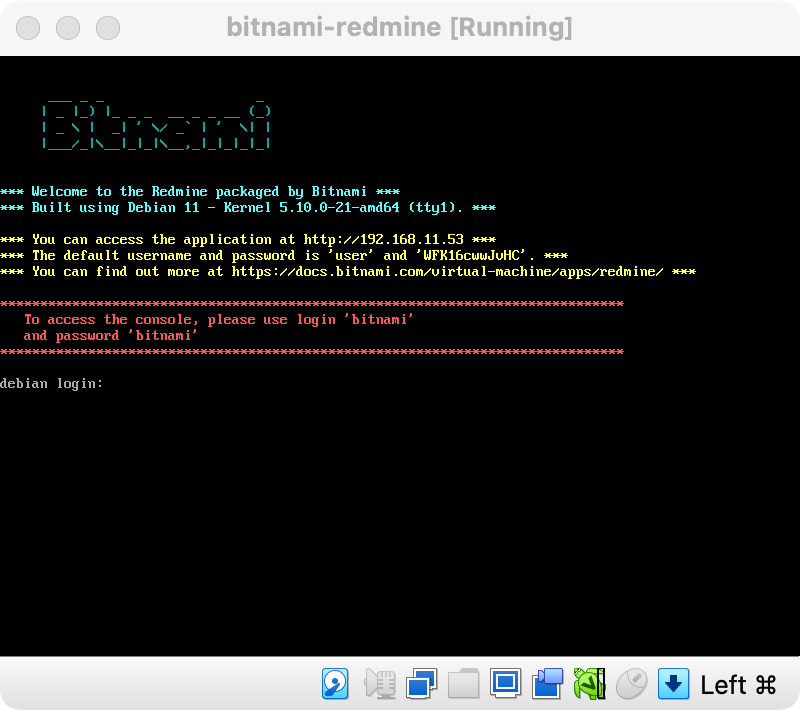Click the password 'WFK16cwwJvHC' text
This screenshot has height=710, width=800.
[x=471, y=256]
